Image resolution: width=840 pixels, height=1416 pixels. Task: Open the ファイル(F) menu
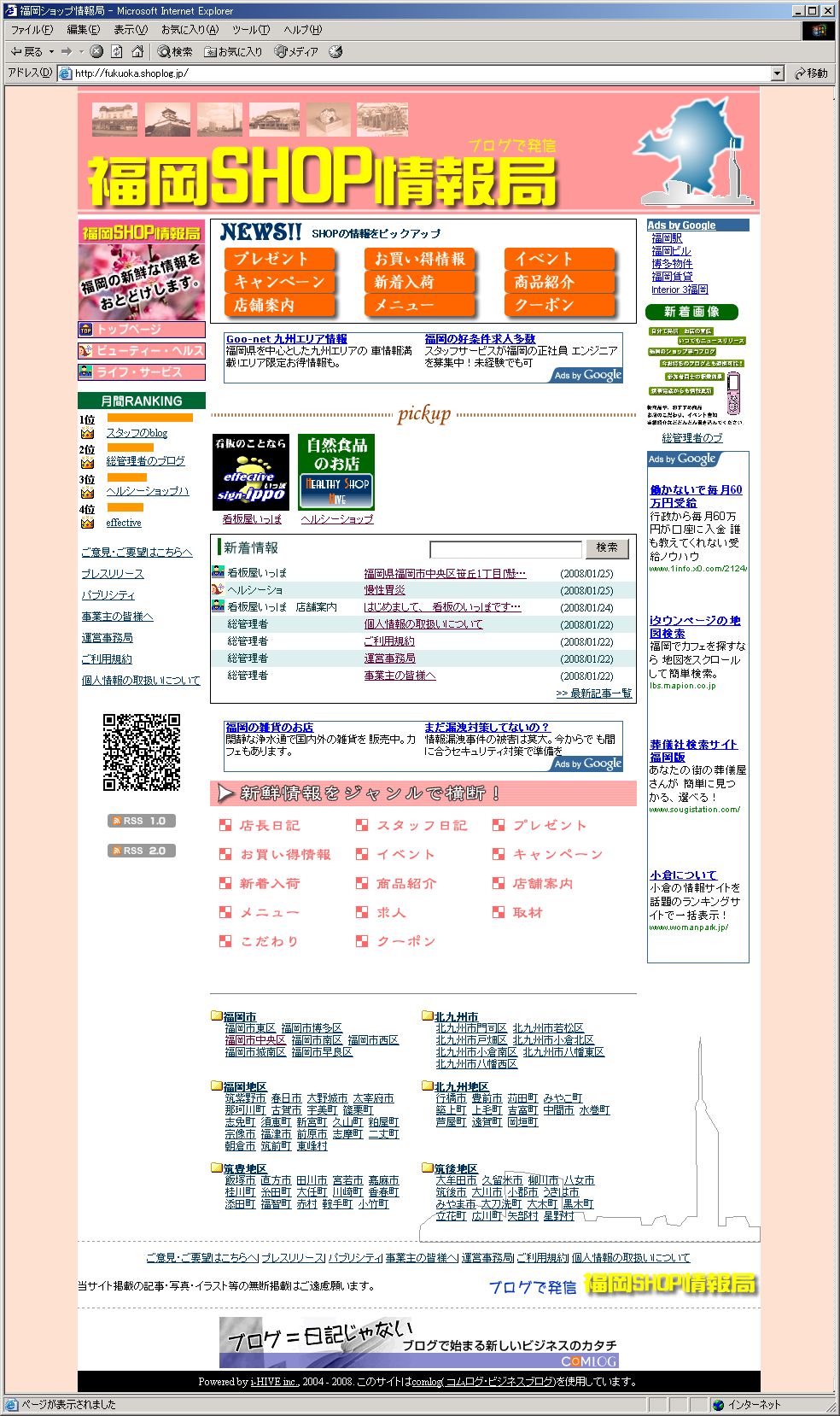(31, 30)
